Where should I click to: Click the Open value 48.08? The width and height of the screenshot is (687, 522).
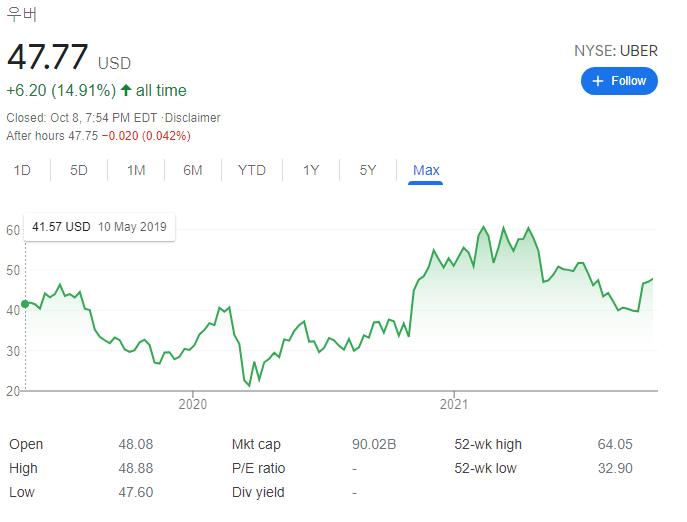click(136, 444)
